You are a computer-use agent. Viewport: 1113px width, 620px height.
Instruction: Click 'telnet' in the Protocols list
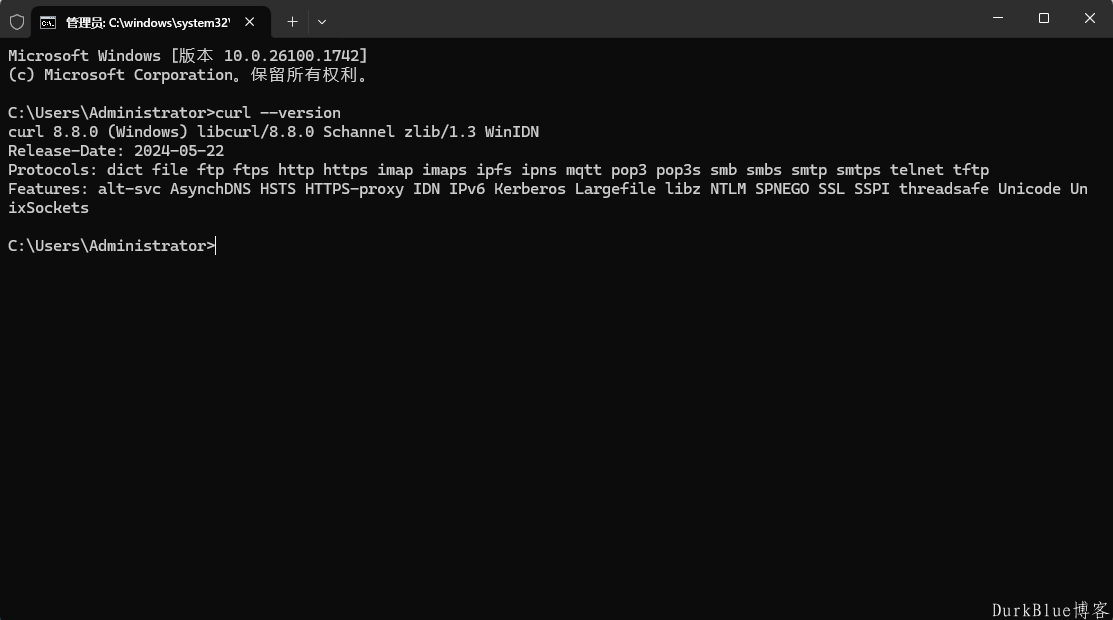916,170
